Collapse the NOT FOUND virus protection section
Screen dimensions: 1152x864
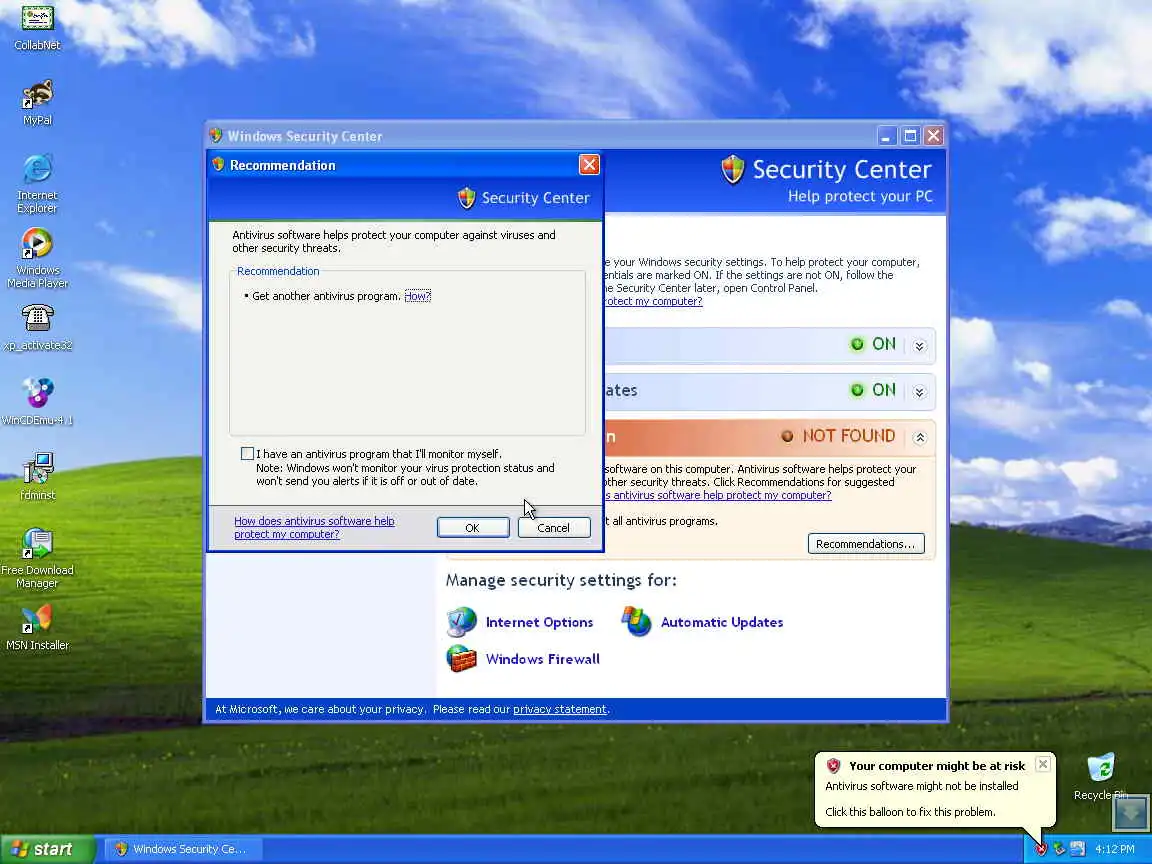click(x=919, y=438)
